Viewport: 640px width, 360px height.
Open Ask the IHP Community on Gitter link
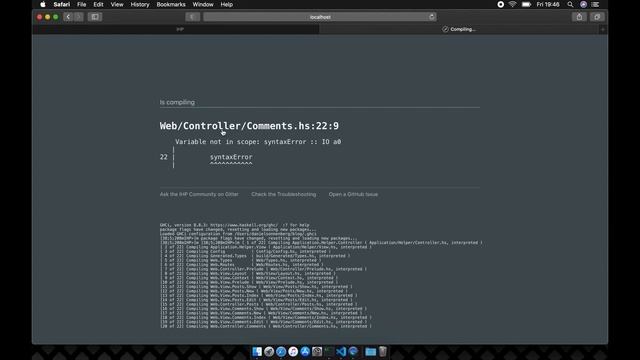coord(199,194)
